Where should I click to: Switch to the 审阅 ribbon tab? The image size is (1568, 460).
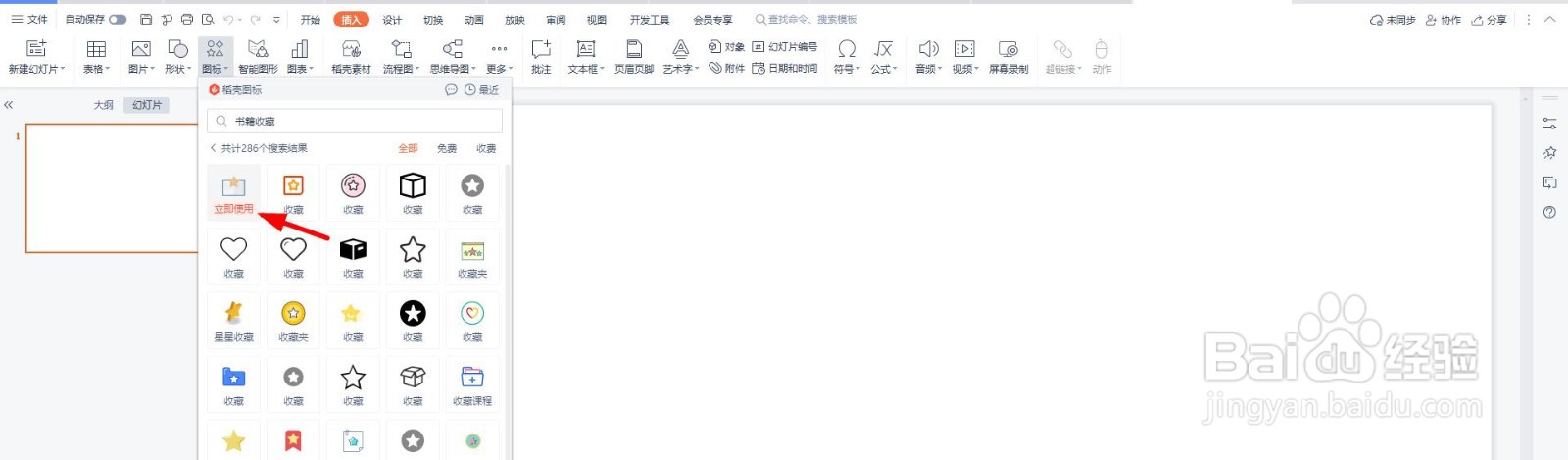[556, 20]
